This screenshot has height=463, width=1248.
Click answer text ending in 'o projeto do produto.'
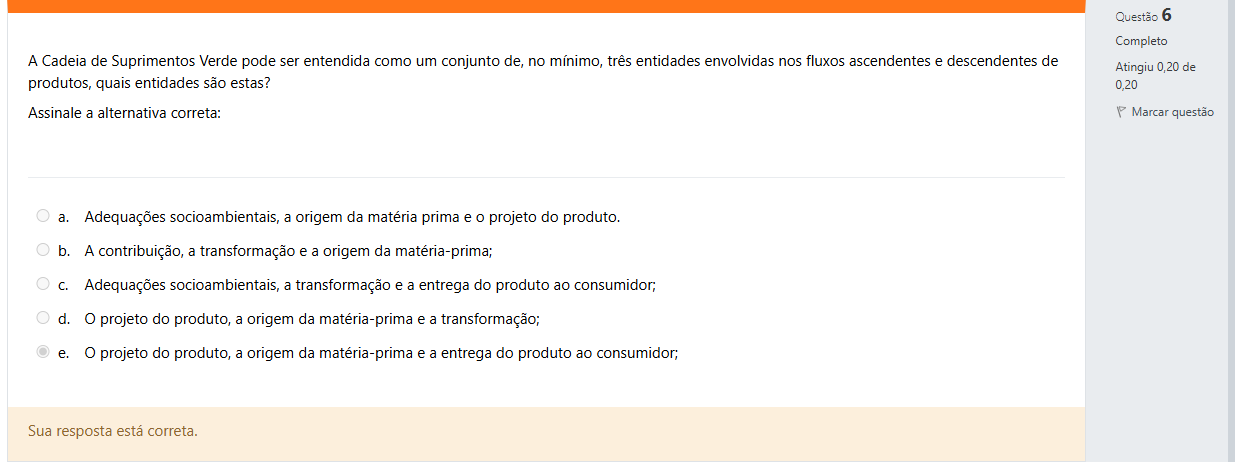pyautogui.click(x=352, y=217)
